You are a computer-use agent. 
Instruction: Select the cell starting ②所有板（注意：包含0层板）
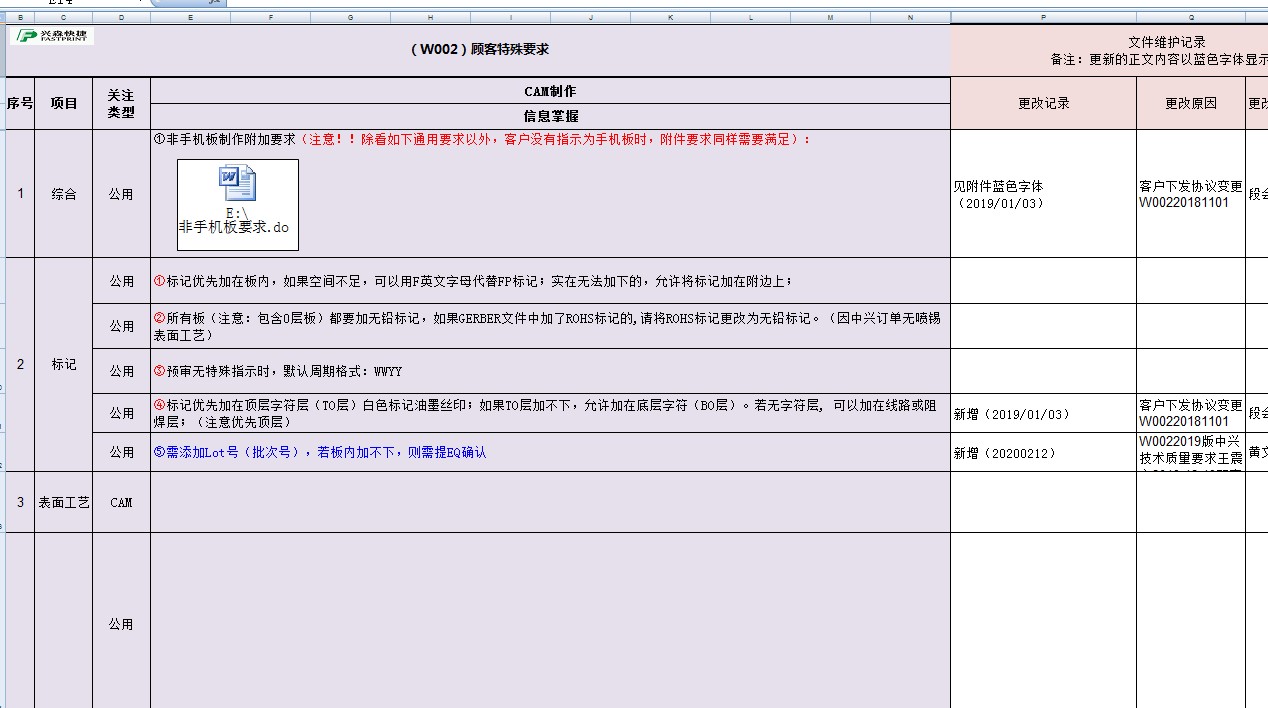550,326
